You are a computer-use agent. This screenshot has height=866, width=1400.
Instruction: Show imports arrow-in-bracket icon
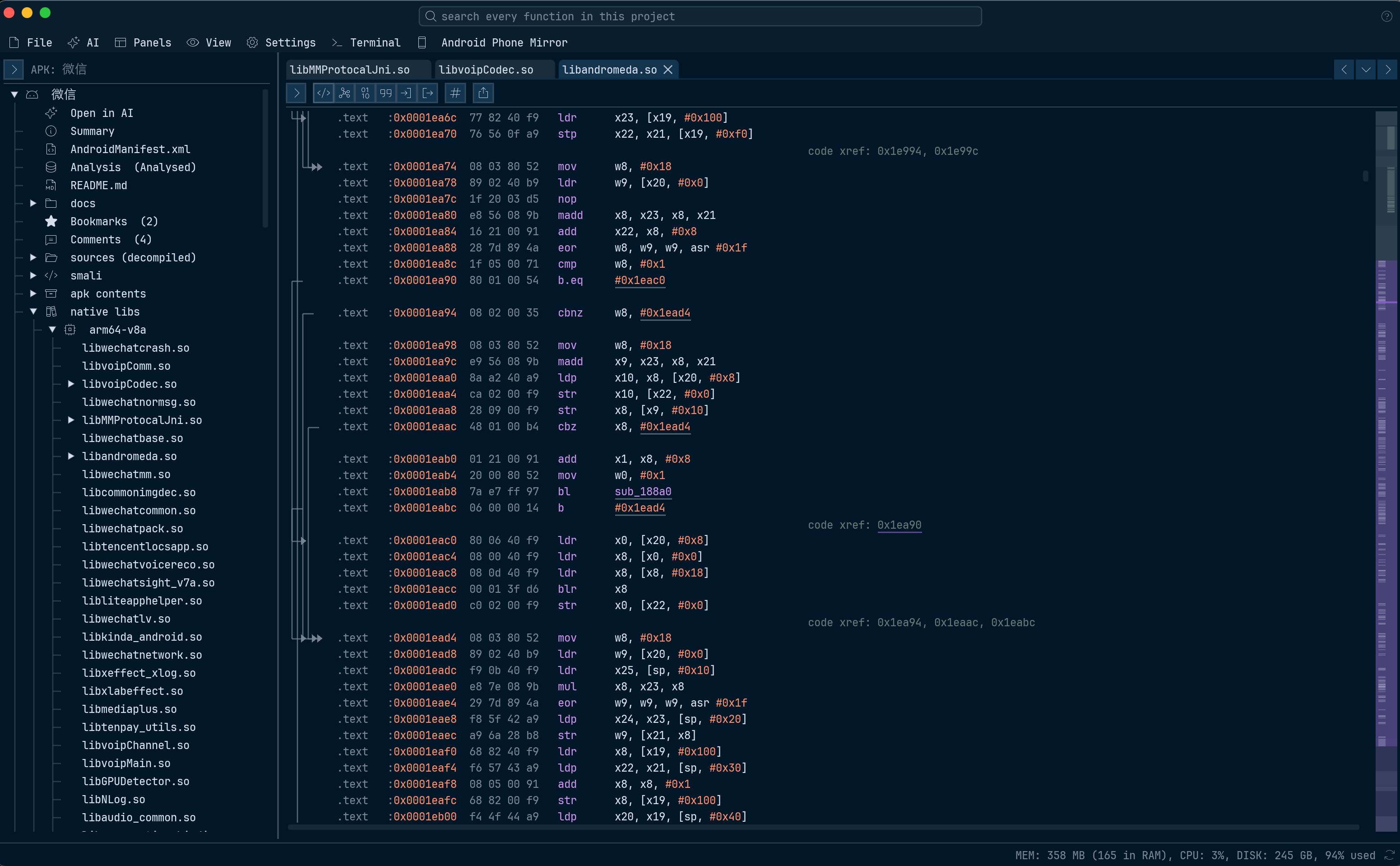[x=406, y=93]
